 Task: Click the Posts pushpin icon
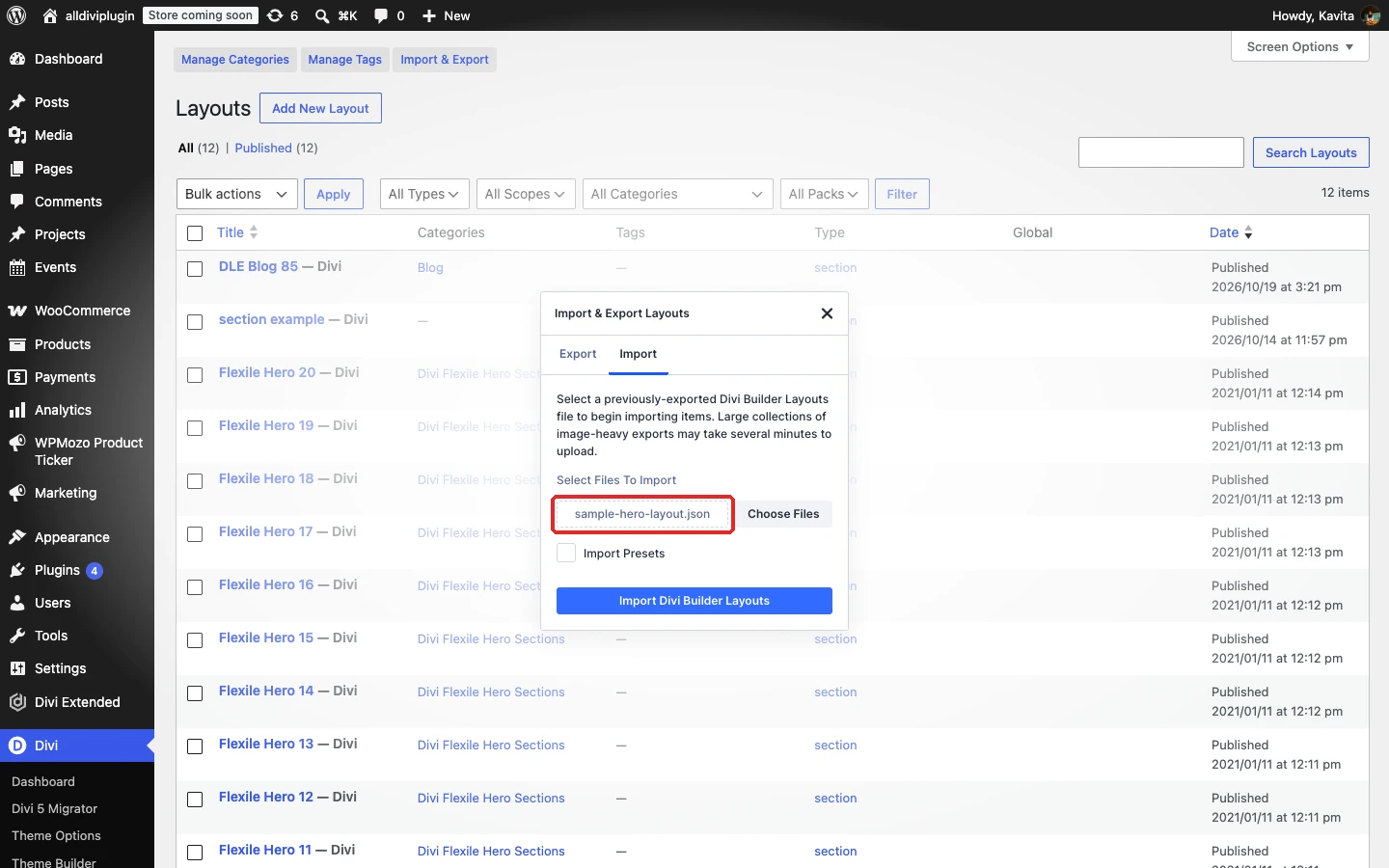16,102
